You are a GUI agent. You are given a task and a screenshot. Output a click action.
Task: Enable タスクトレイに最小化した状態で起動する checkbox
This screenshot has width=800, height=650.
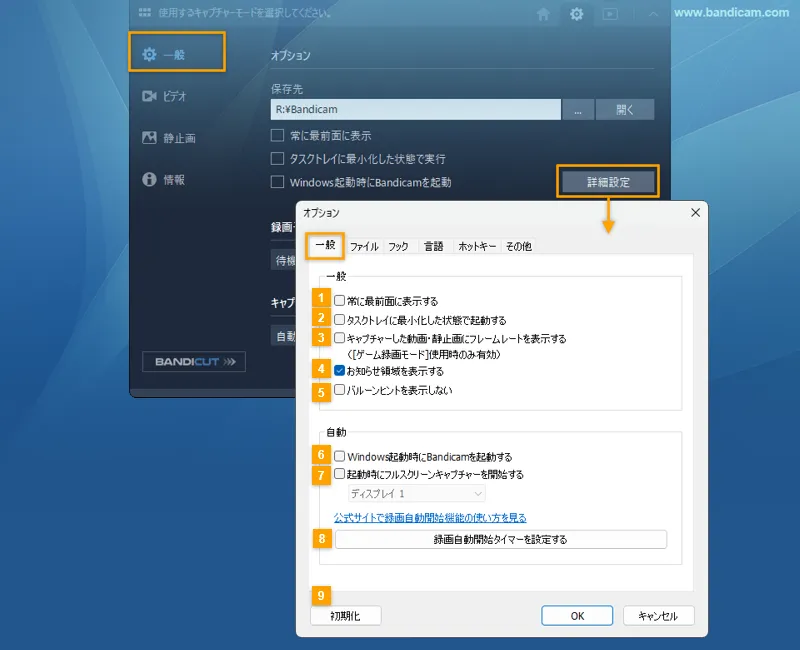(x=339, y=320)
